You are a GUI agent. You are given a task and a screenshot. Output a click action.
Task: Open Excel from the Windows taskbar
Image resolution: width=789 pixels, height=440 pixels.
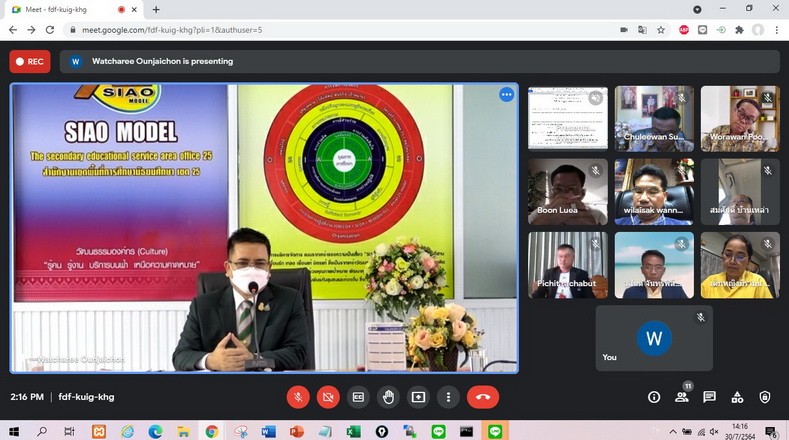point(353,431)
